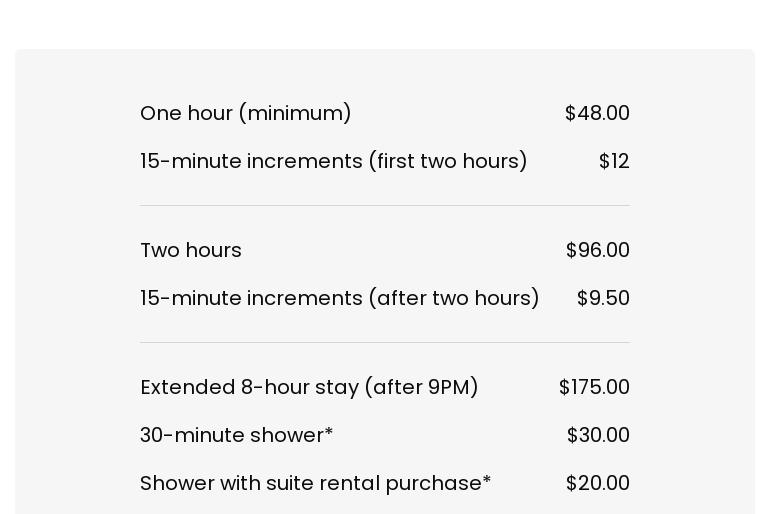
Task: Click the $175.00 price
Action: coord(594,387)
